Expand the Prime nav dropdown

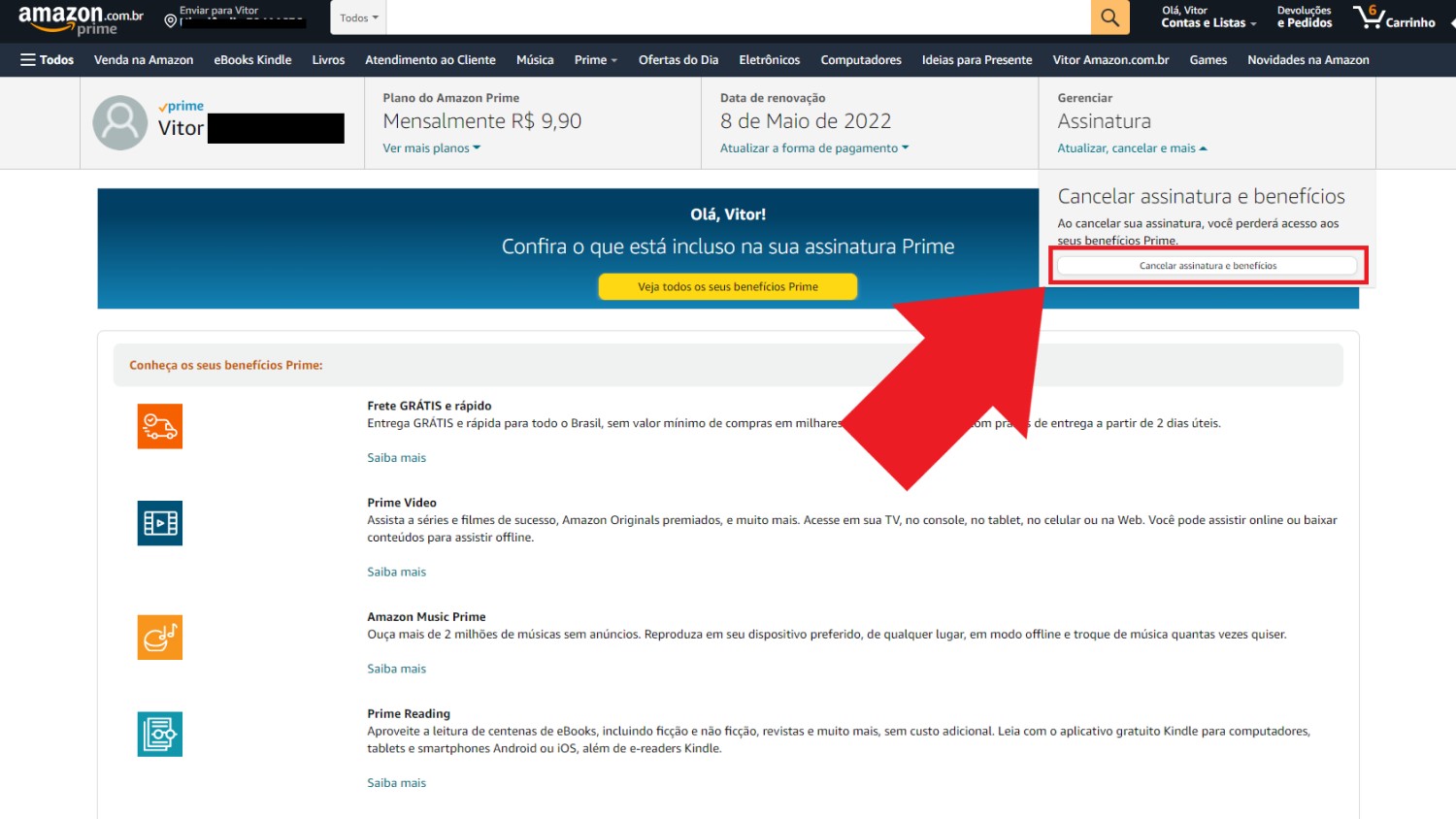[595, 59]
